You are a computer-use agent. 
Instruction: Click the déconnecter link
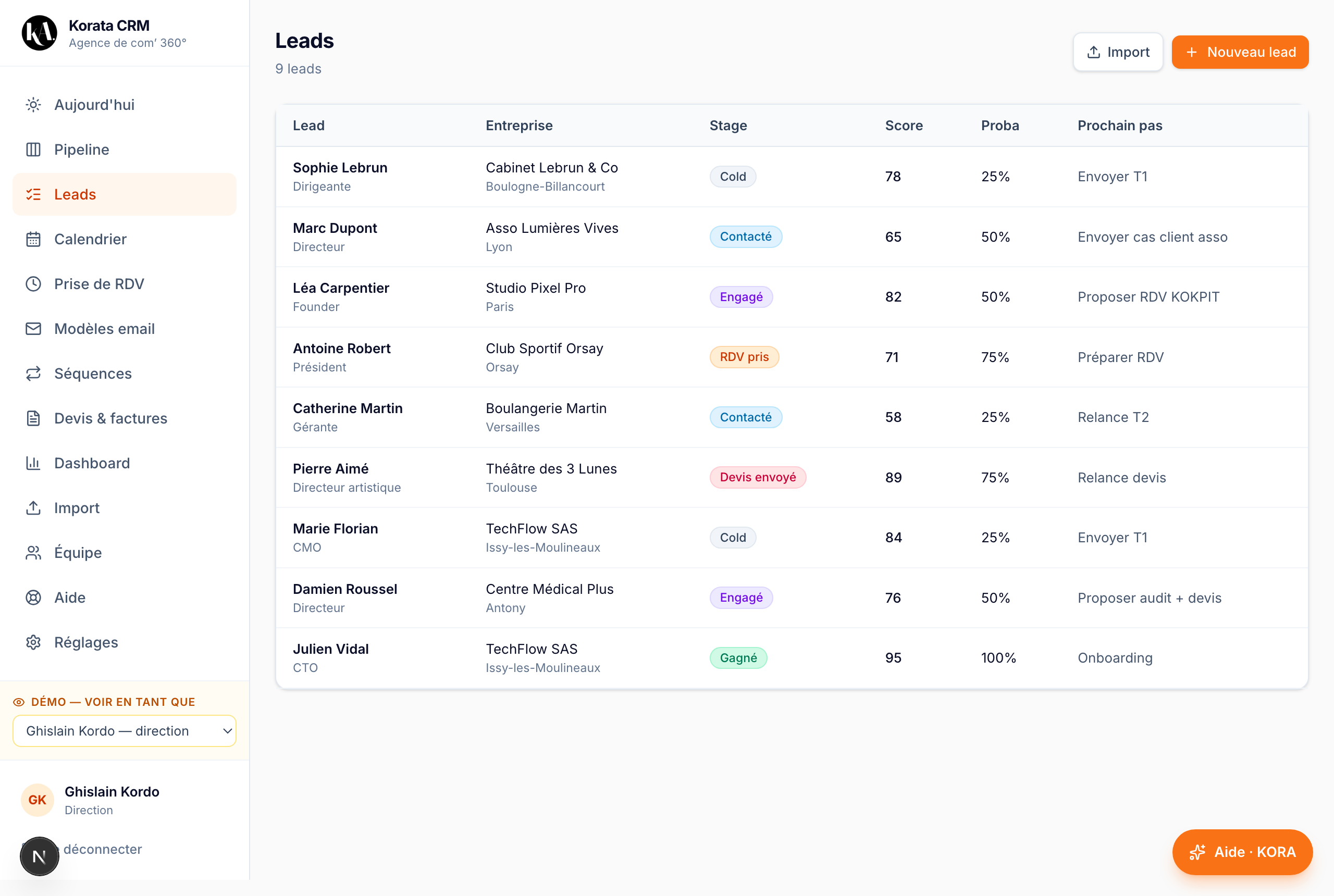click(x=103, y=849)
